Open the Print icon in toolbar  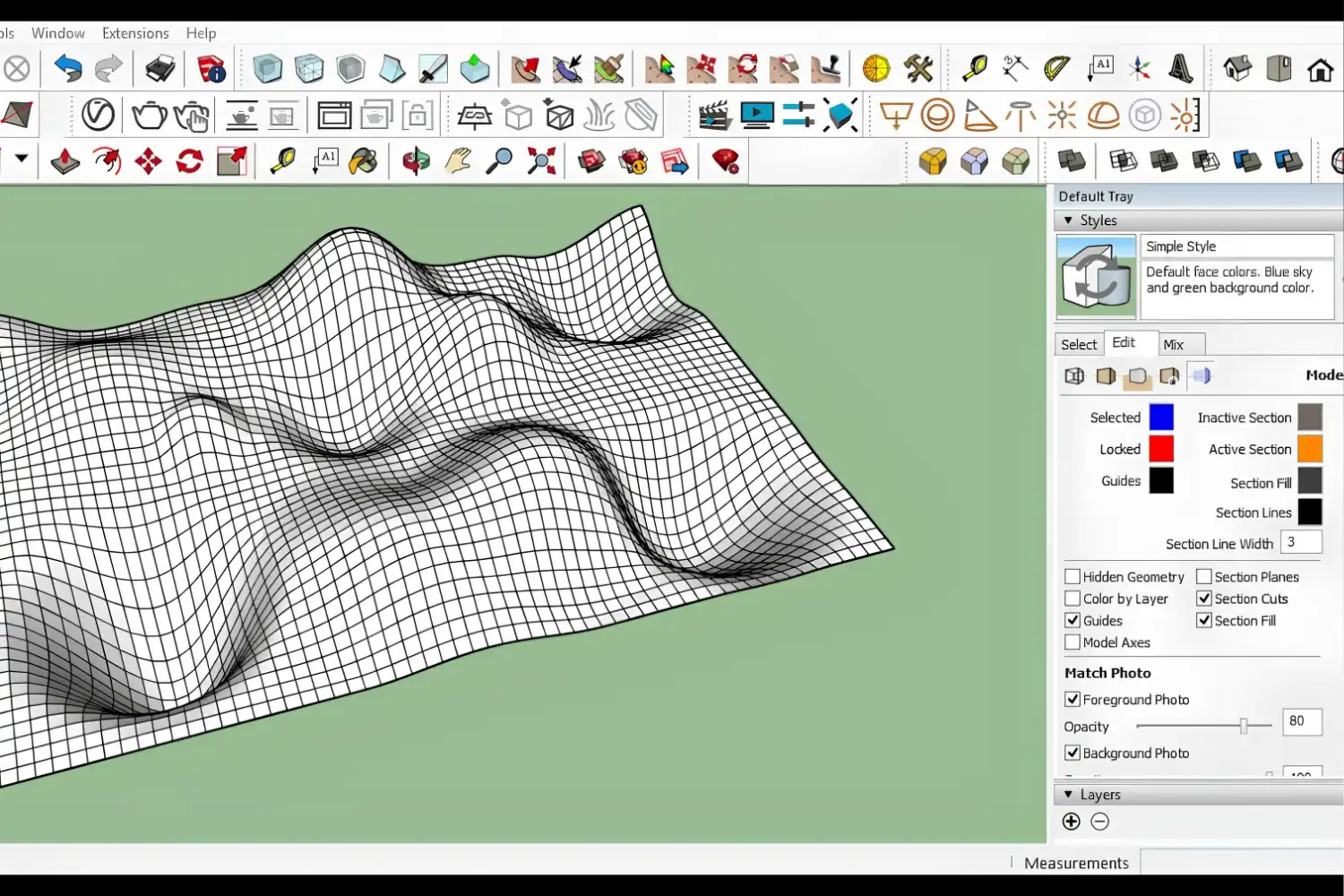pos(161,68)
